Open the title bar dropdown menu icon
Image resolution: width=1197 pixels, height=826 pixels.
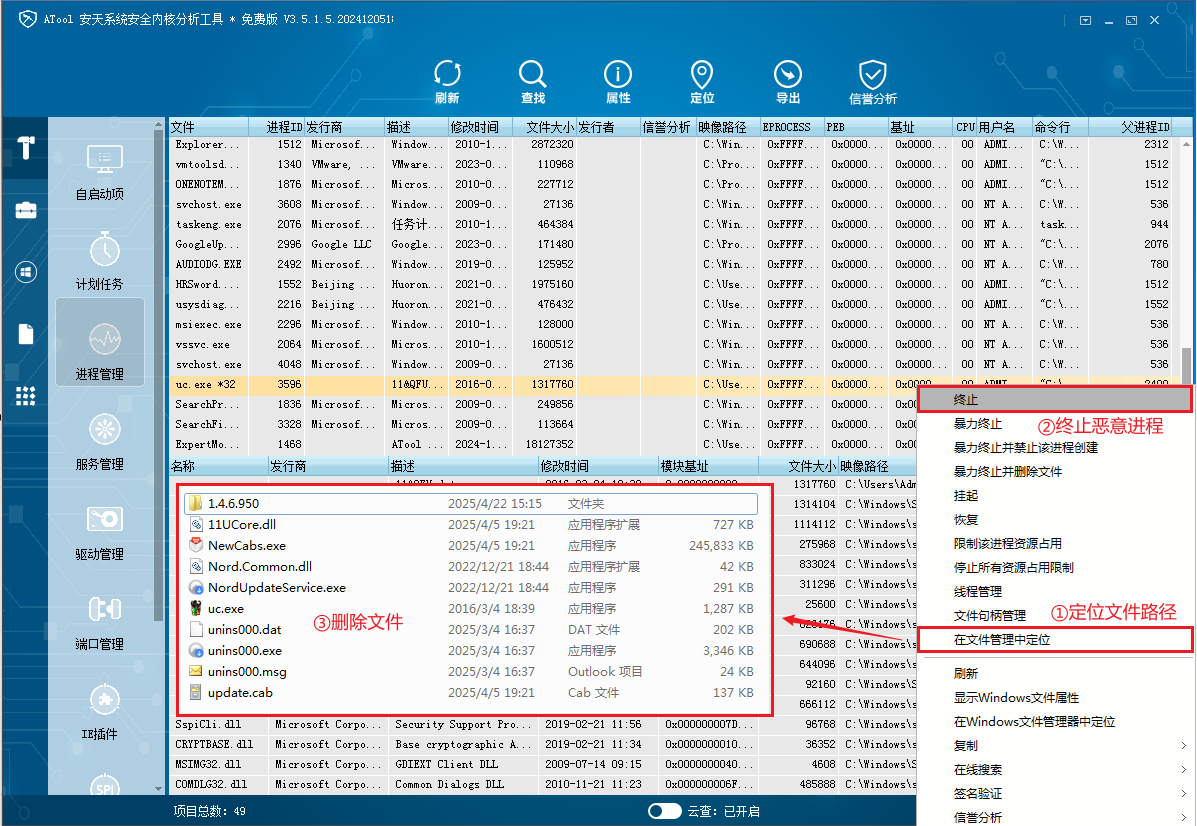coord(1086,21)
